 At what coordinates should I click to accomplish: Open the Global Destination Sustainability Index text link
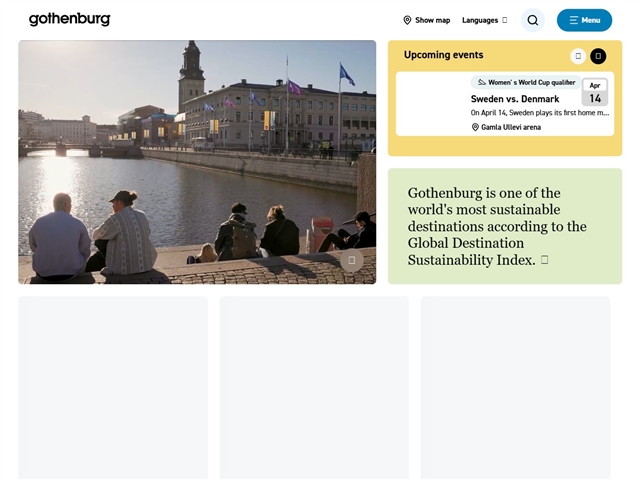point(497,227)
